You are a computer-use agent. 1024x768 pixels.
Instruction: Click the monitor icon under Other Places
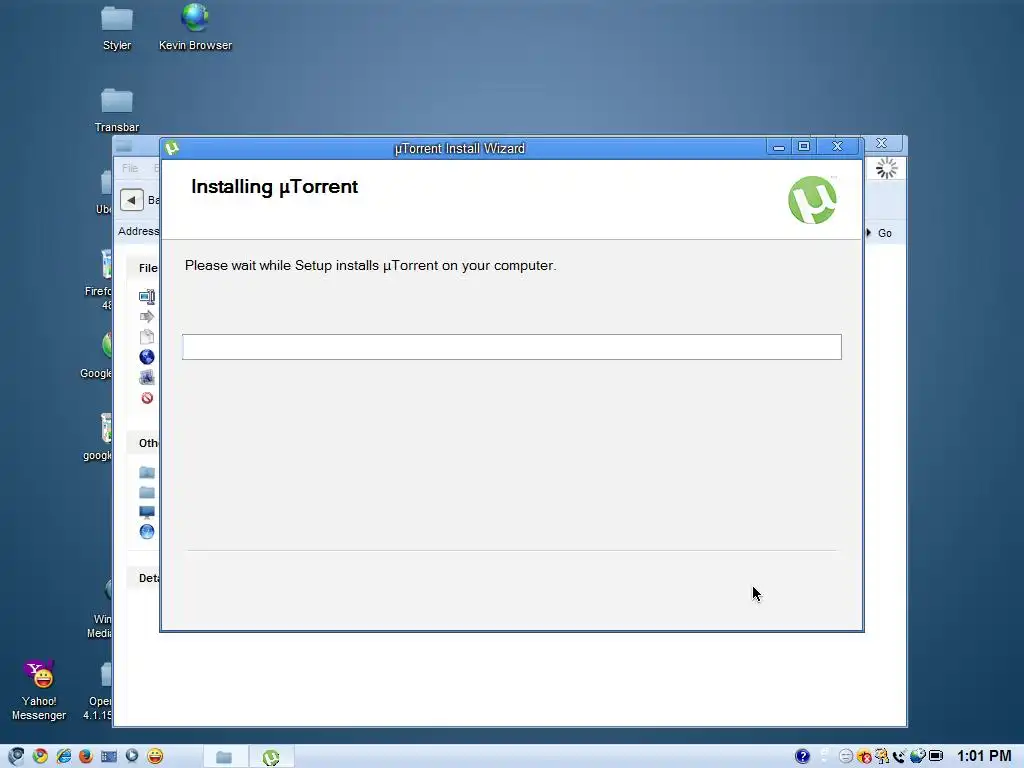pos(147,512)
